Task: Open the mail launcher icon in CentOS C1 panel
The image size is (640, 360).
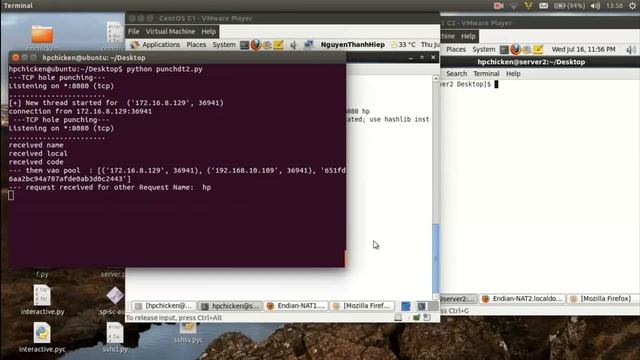Action: 267,45
